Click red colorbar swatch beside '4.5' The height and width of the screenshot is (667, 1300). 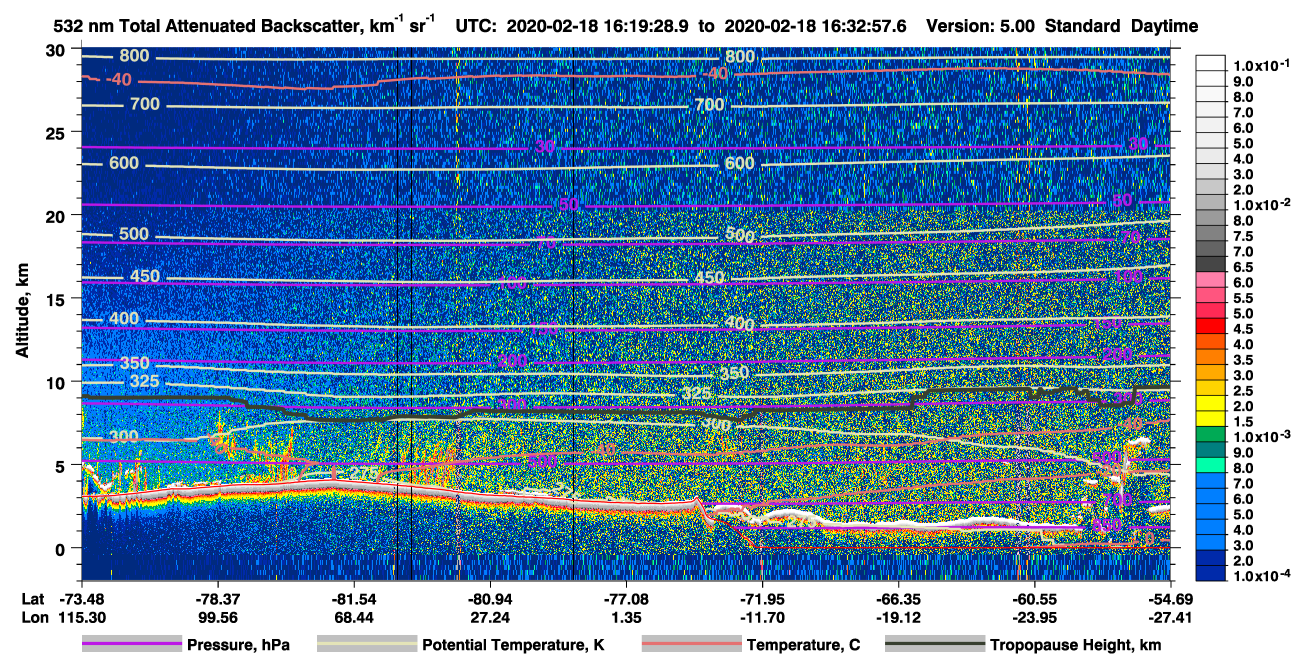click(1212, 325)
